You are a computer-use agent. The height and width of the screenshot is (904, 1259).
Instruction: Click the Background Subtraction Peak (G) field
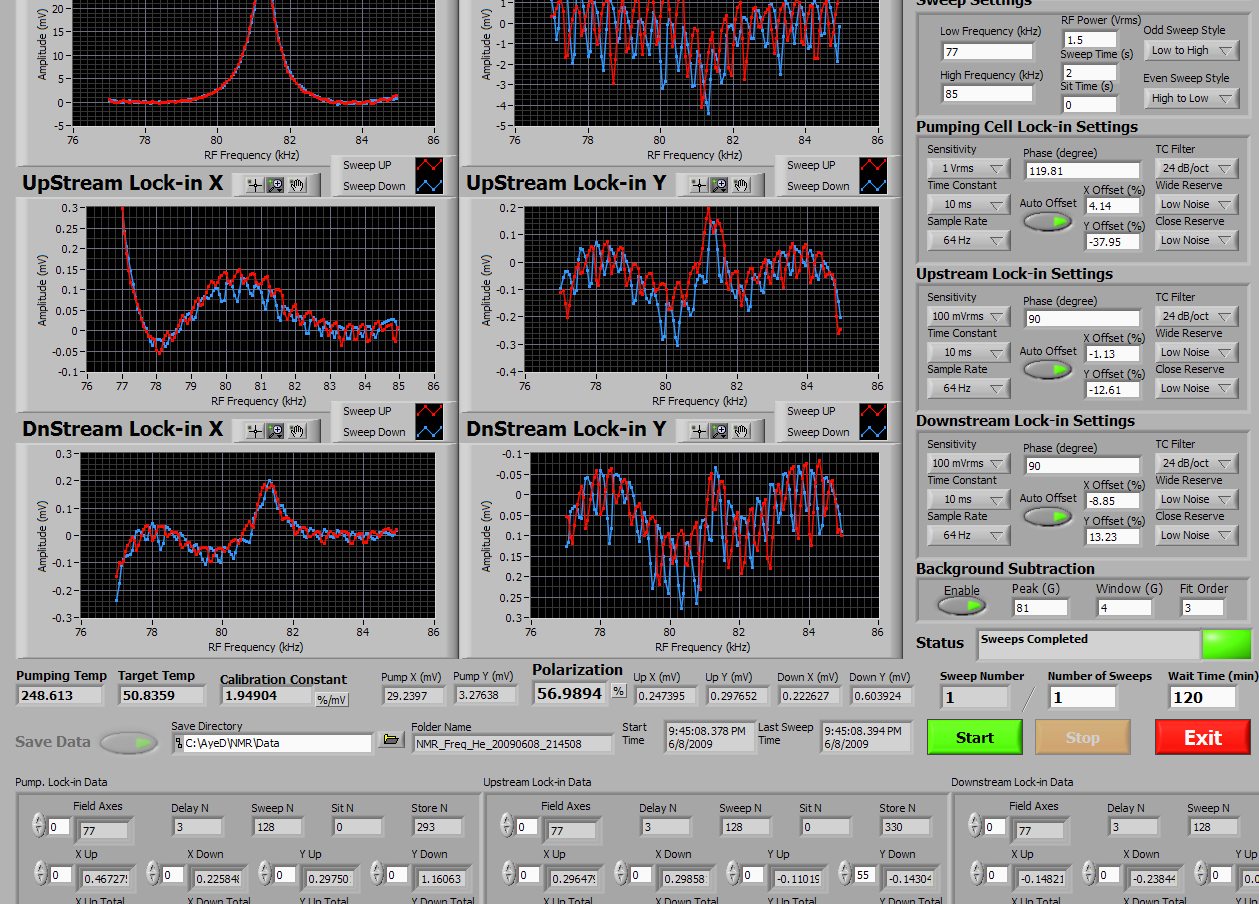1040,607
